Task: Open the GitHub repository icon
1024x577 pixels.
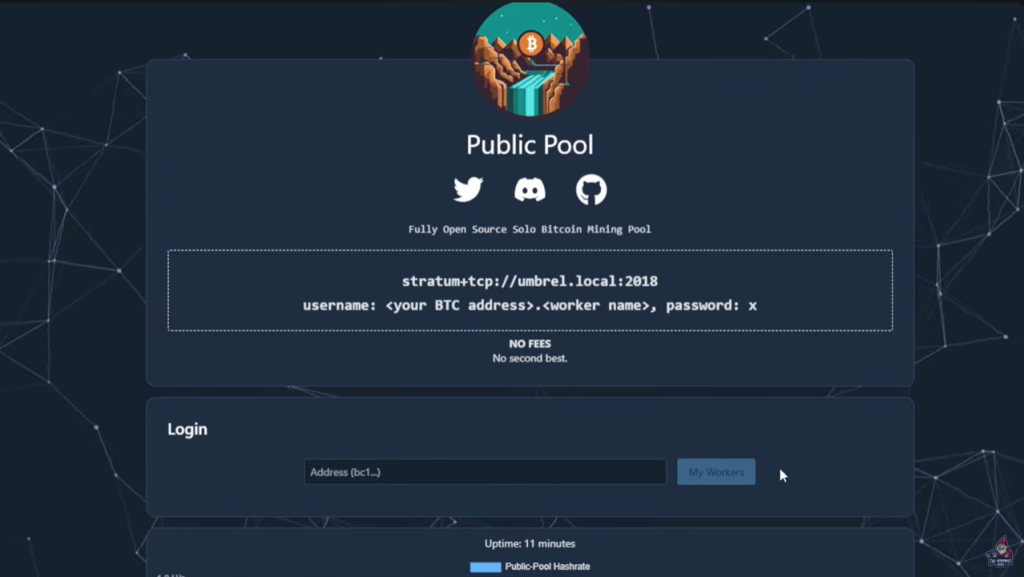Action: click(x=591, y=190)
